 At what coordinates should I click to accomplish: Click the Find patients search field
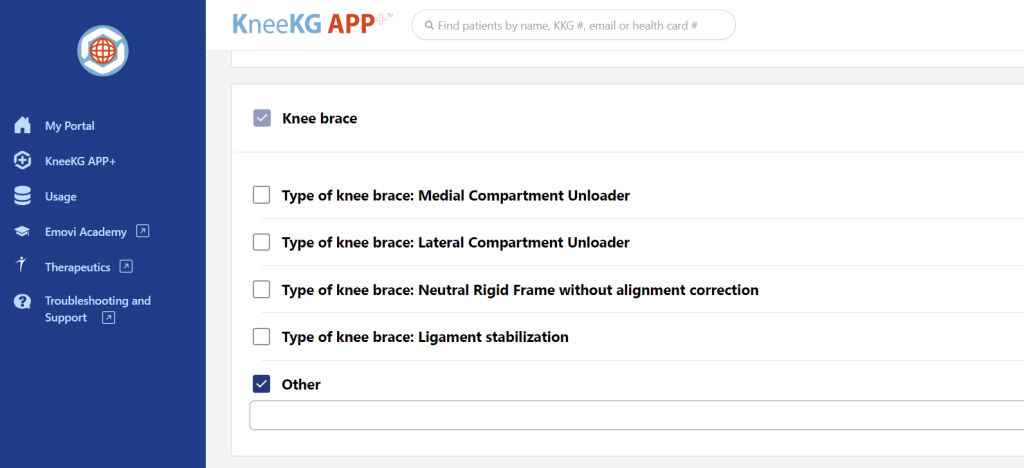573,25
